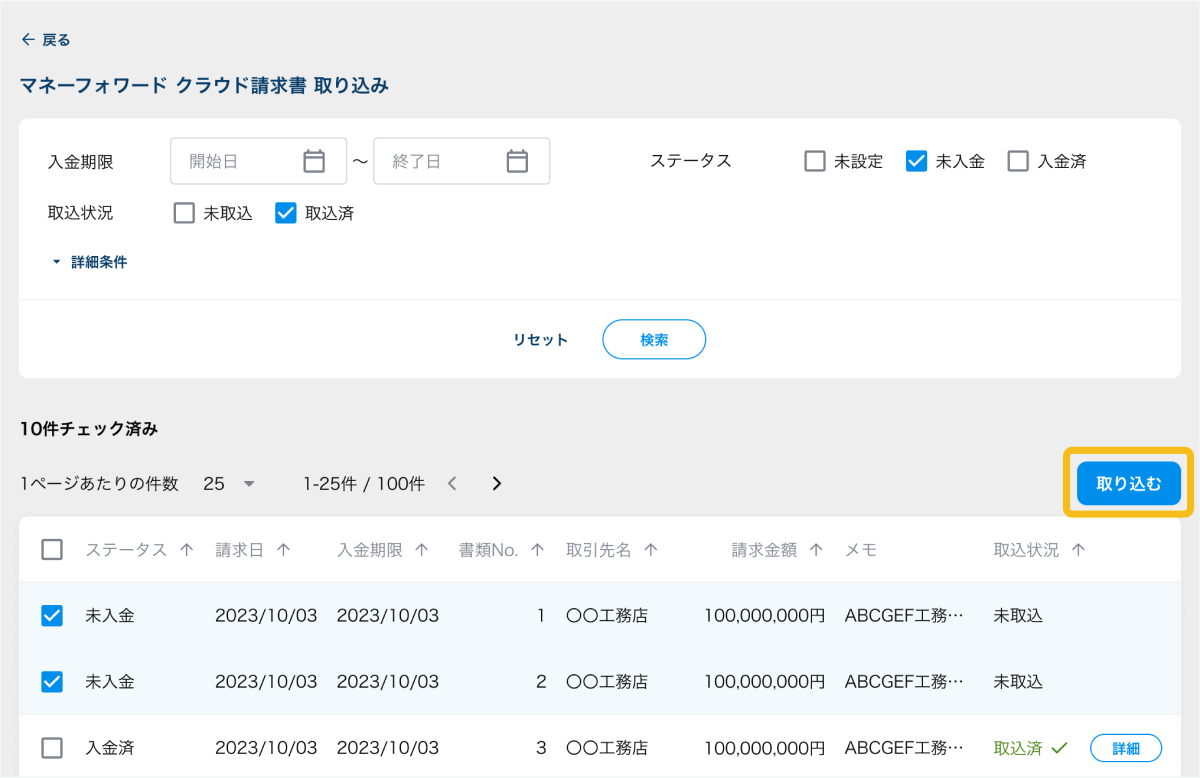Open the start date calendar picker
Image resolution: width=1200 pixels, height=778 pixels.
pyautogui.click(x=314, y=161)
